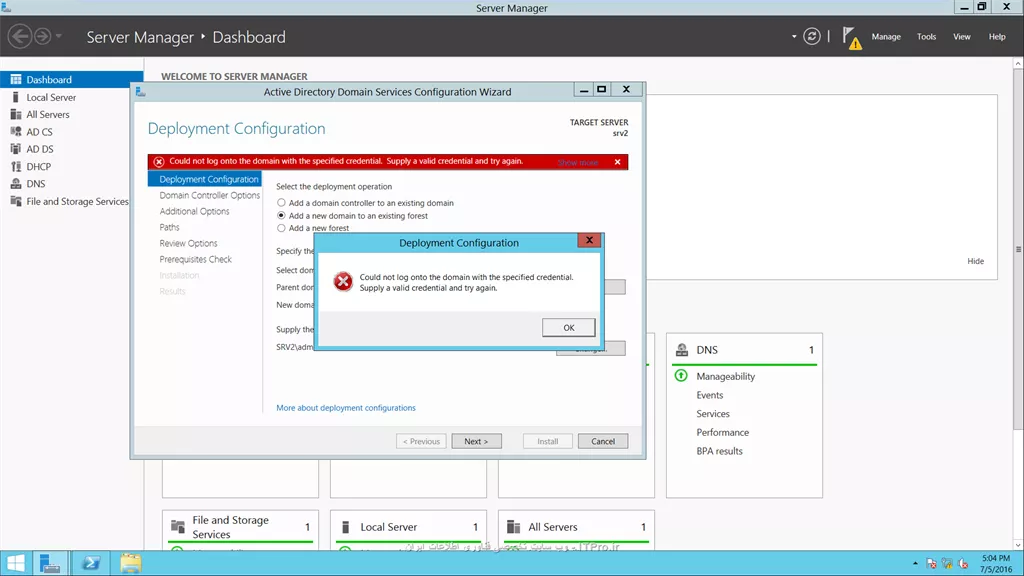Open the DHCP role icon
1024x576 pixels.
16,167
